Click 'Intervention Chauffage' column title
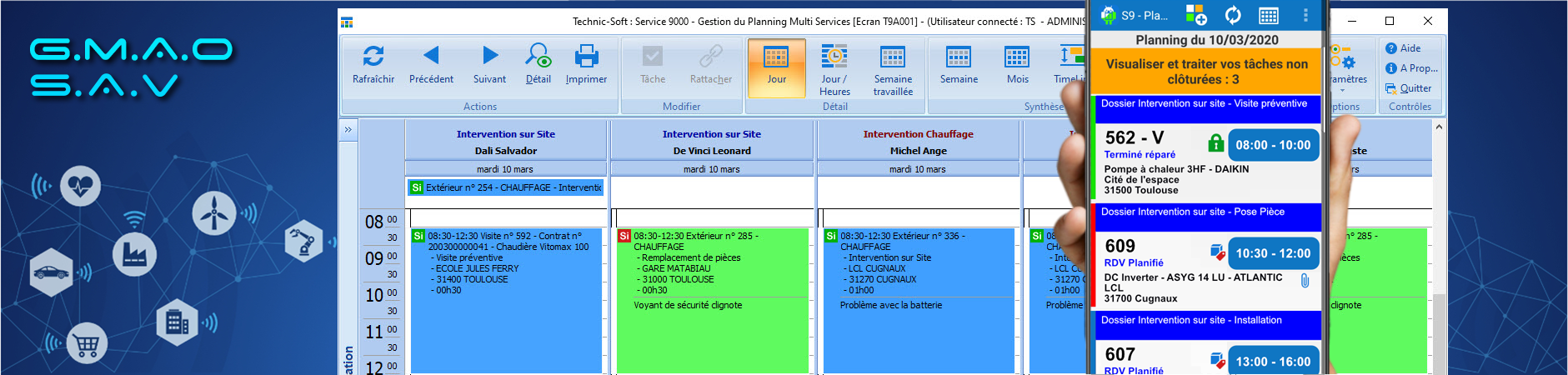 pyautogui.click(x=918, y=134)
